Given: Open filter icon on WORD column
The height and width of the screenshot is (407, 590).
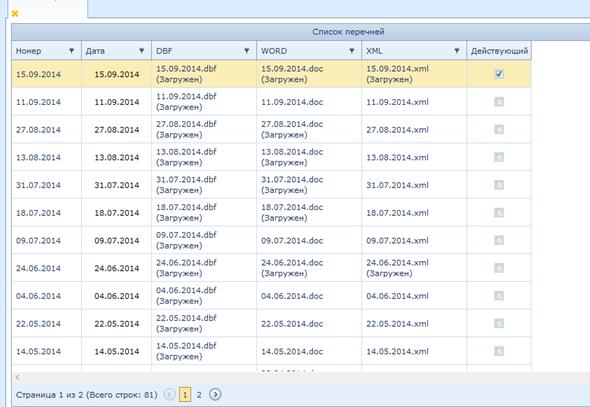Looking at the screenshot, I should [351, 50].
